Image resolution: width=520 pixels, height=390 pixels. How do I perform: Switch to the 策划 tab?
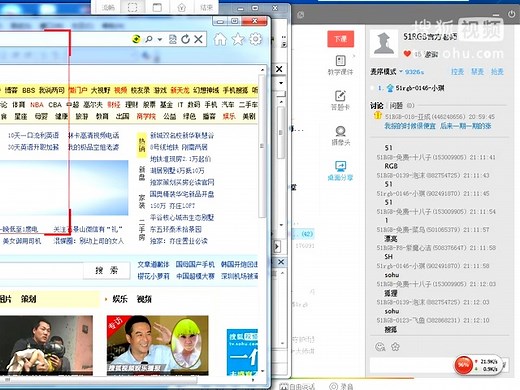click(x=29, y=299)
